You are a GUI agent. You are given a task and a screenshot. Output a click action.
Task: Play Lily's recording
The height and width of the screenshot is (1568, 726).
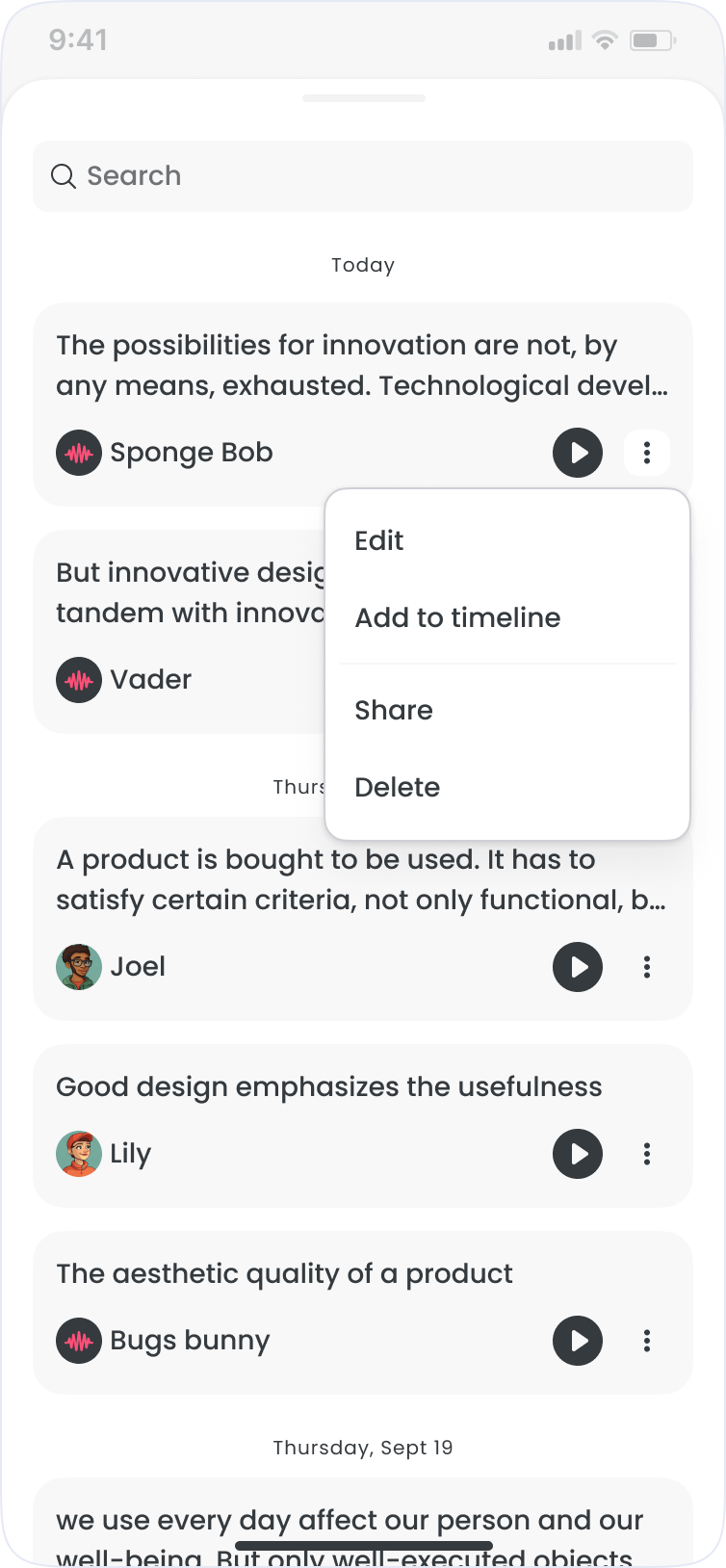(x=578, y=1154)
